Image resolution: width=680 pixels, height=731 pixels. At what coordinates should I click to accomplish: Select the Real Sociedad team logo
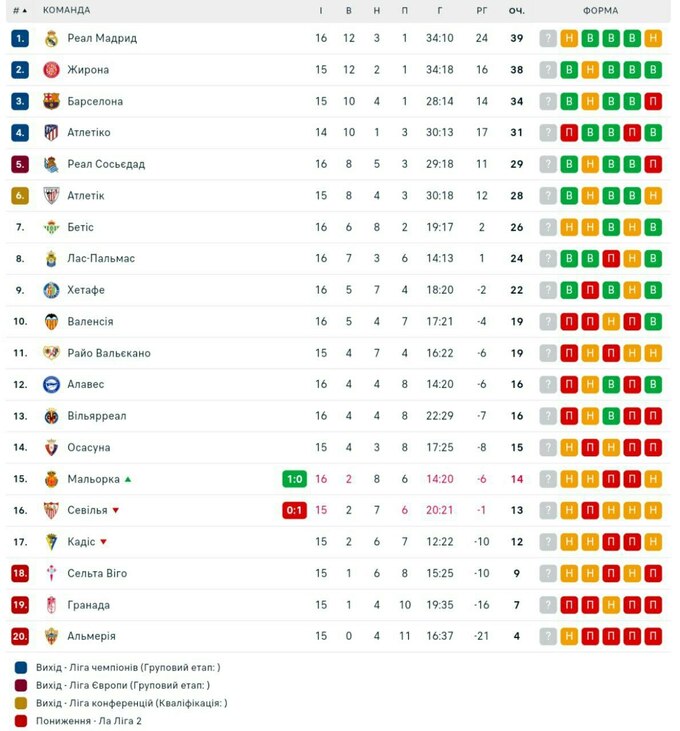coord(52,164)
